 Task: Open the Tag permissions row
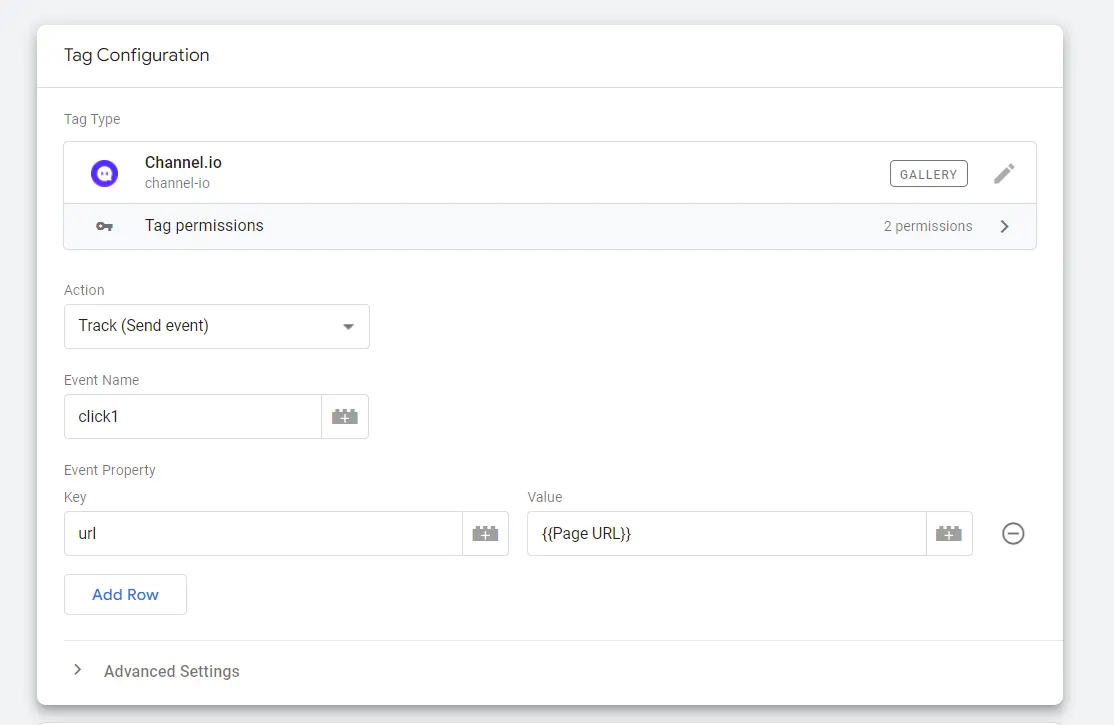tap(500, 226)
